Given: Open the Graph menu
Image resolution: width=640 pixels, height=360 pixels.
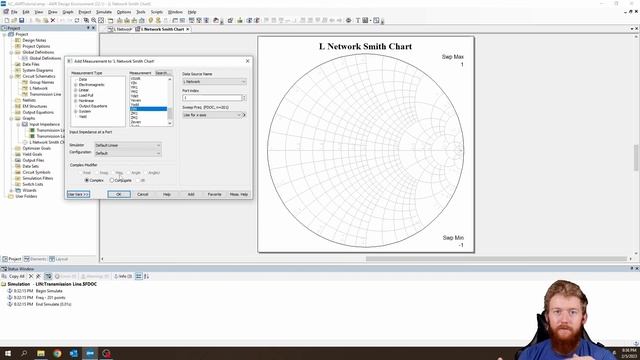Looking at the screenshot, I should tap(68, 12).
